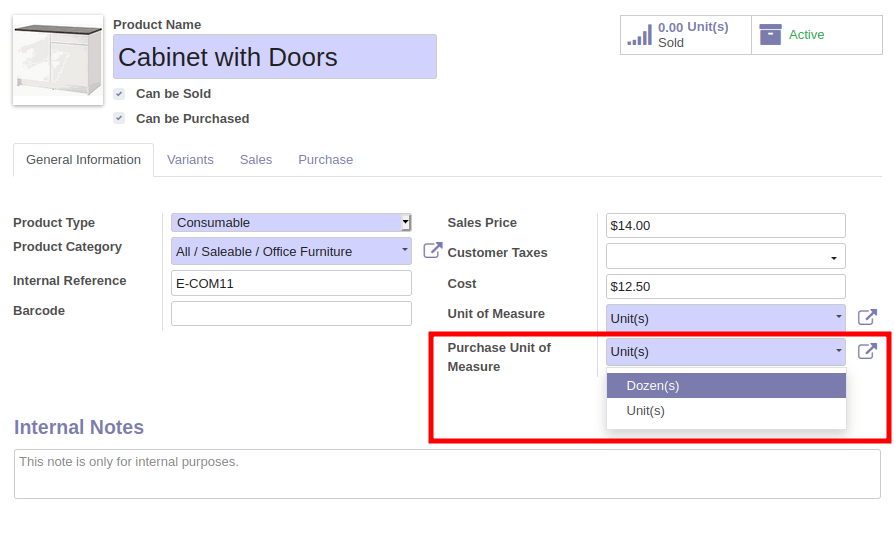Toggle the Can be Sold checkbox
Viewport: 894px width, 544px height.
pos(119,94)
